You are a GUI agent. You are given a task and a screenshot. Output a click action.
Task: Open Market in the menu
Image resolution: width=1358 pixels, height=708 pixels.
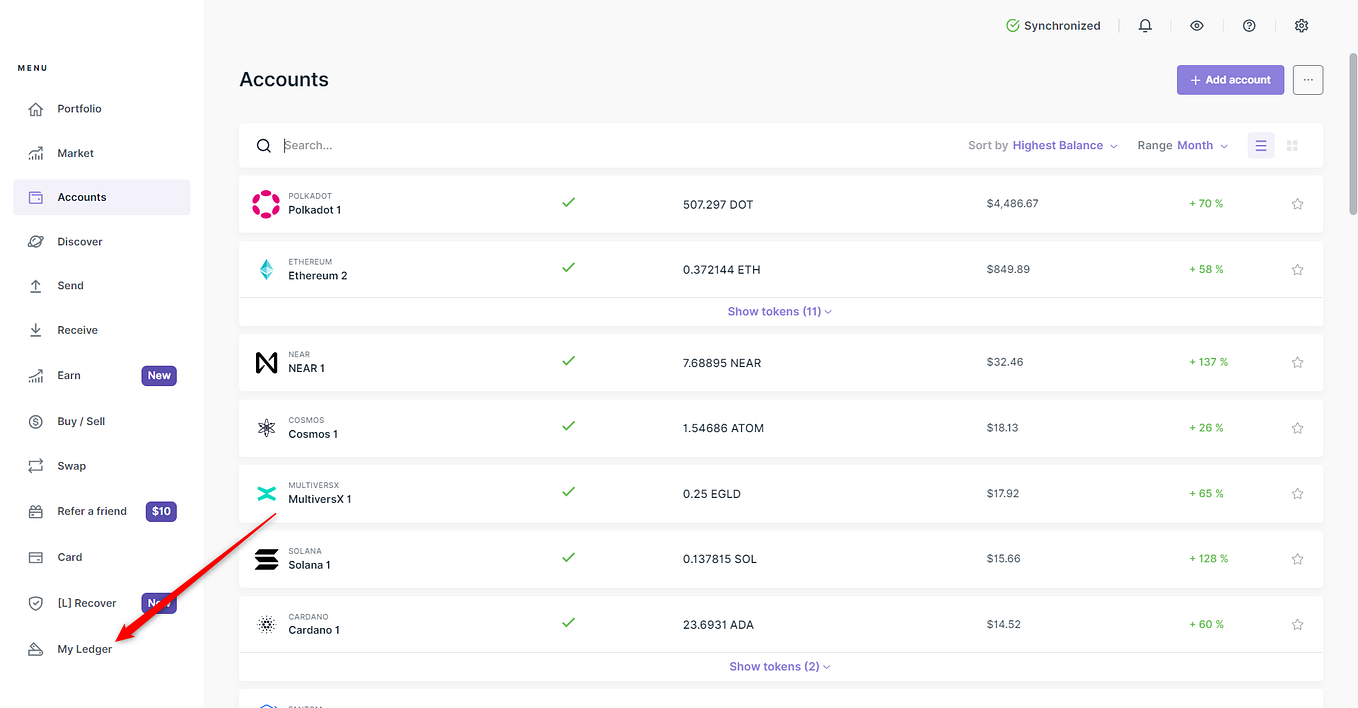102,154
